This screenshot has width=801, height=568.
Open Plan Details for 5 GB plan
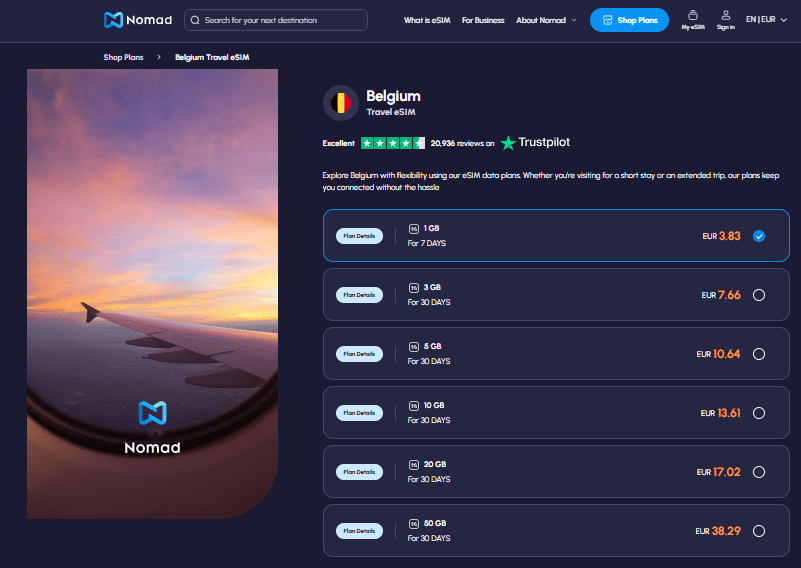[x=359, y=354]
